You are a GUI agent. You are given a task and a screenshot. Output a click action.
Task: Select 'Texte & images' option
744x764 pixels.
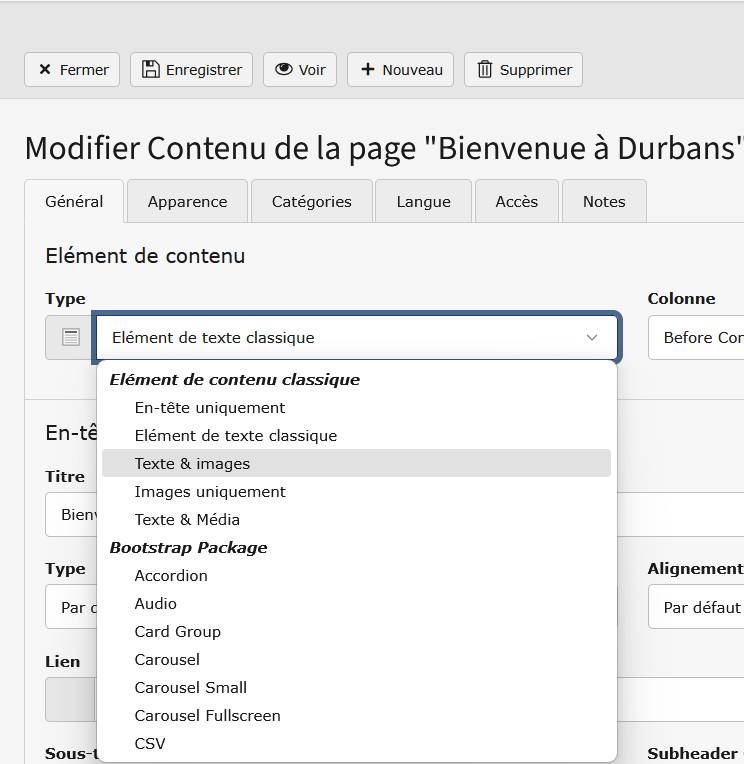tap(192, 463)
